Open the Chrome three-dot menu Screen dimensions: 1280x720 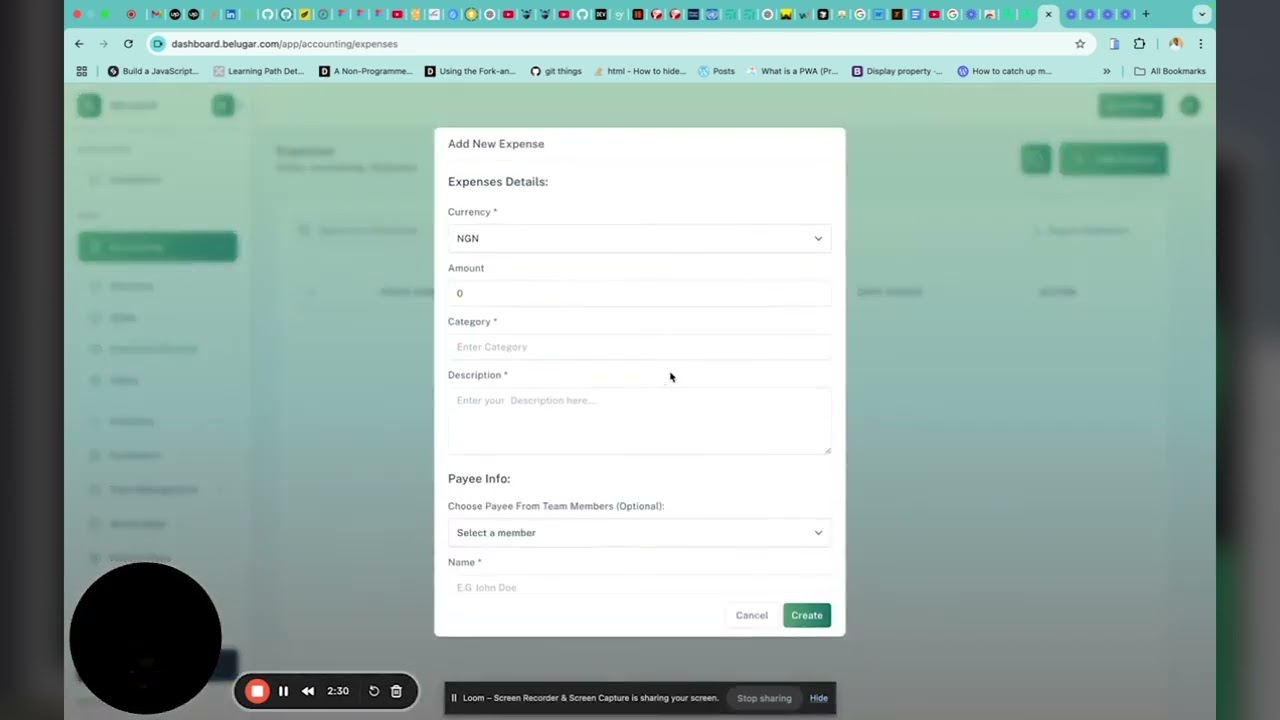tap(1200, 44)
